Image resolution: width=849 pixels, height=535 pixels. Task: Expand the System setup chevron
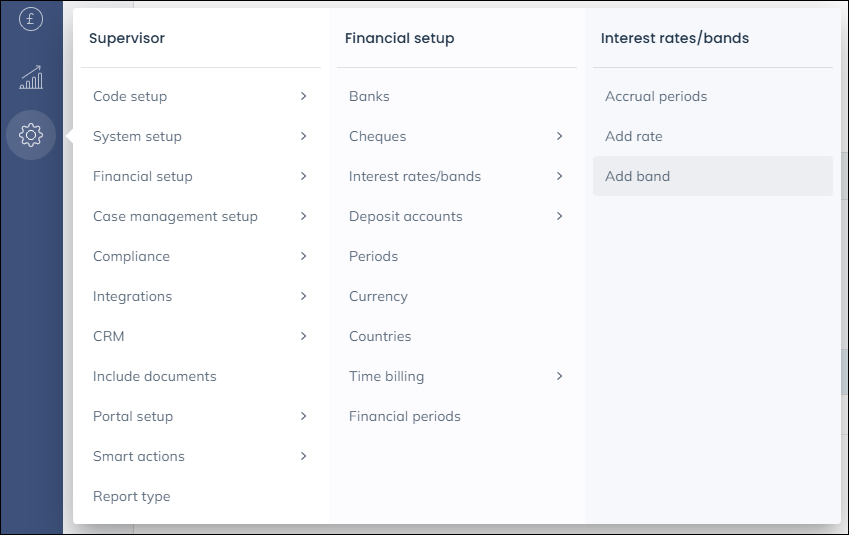click(x=303, y=136)
